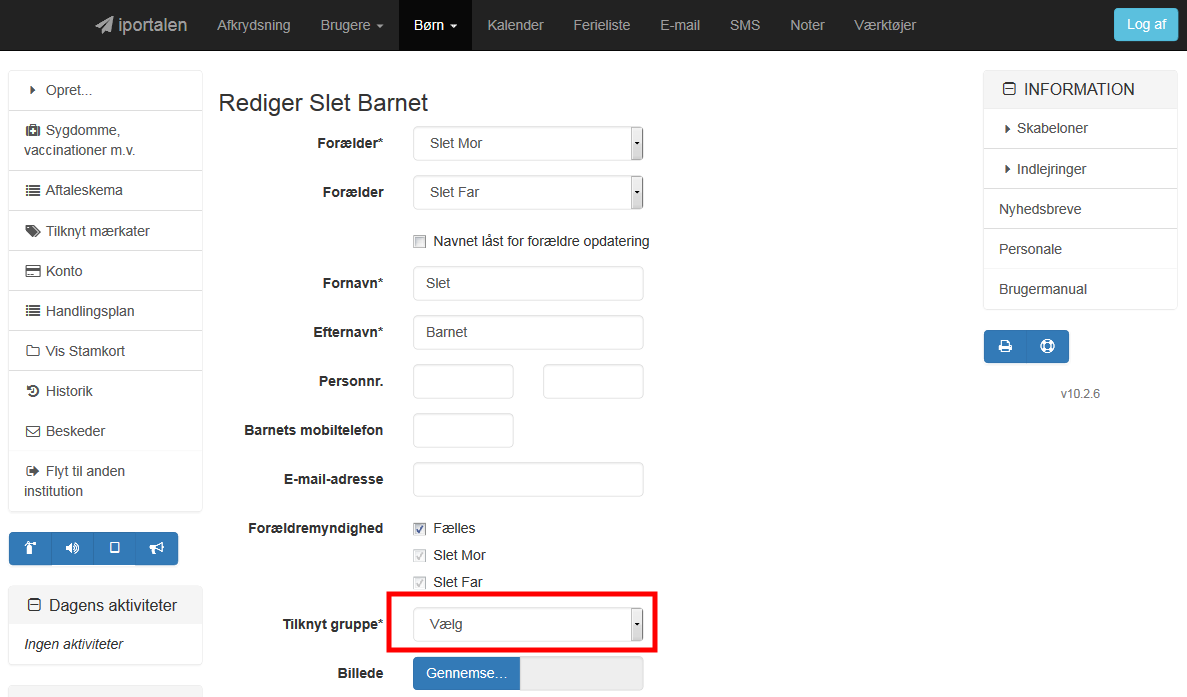The height and width of the screenshot is (697, 1187).
Task: Open Kalender from the top navigation
Action: 516,25
